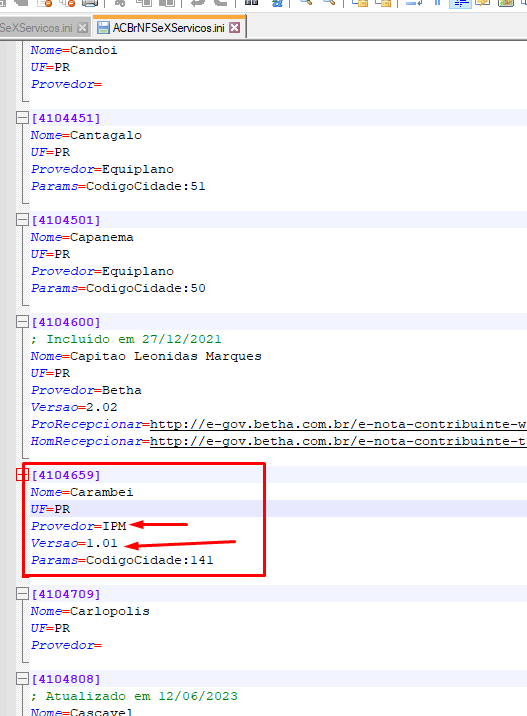The width and height of the screenshot is (527, 716).
Task: Collapse the [4104659] Carambei section fold
Action: 22,475
